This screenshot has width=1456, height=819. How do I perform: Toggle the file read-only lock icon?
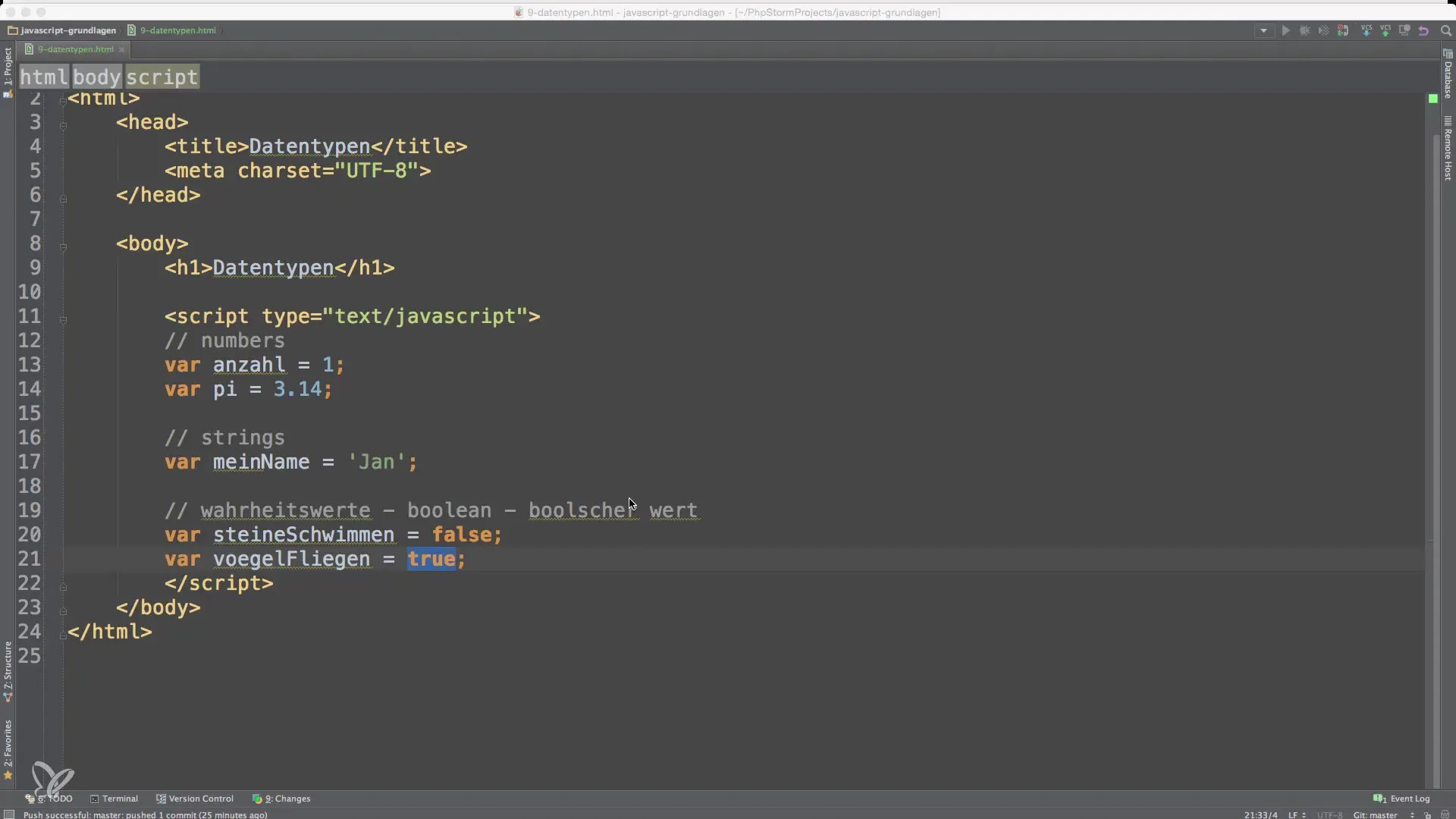tap(1428, 814)
